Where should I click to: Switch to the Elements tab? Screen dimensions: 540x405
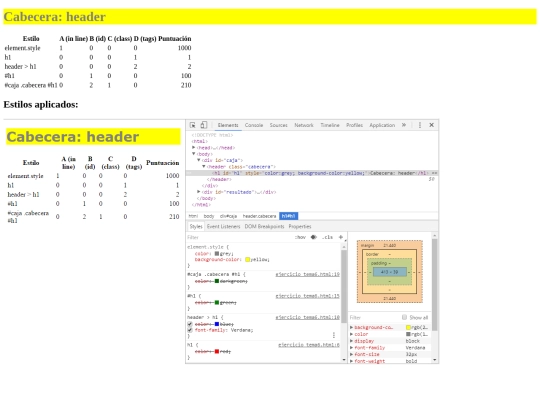(x=228, y=125)
